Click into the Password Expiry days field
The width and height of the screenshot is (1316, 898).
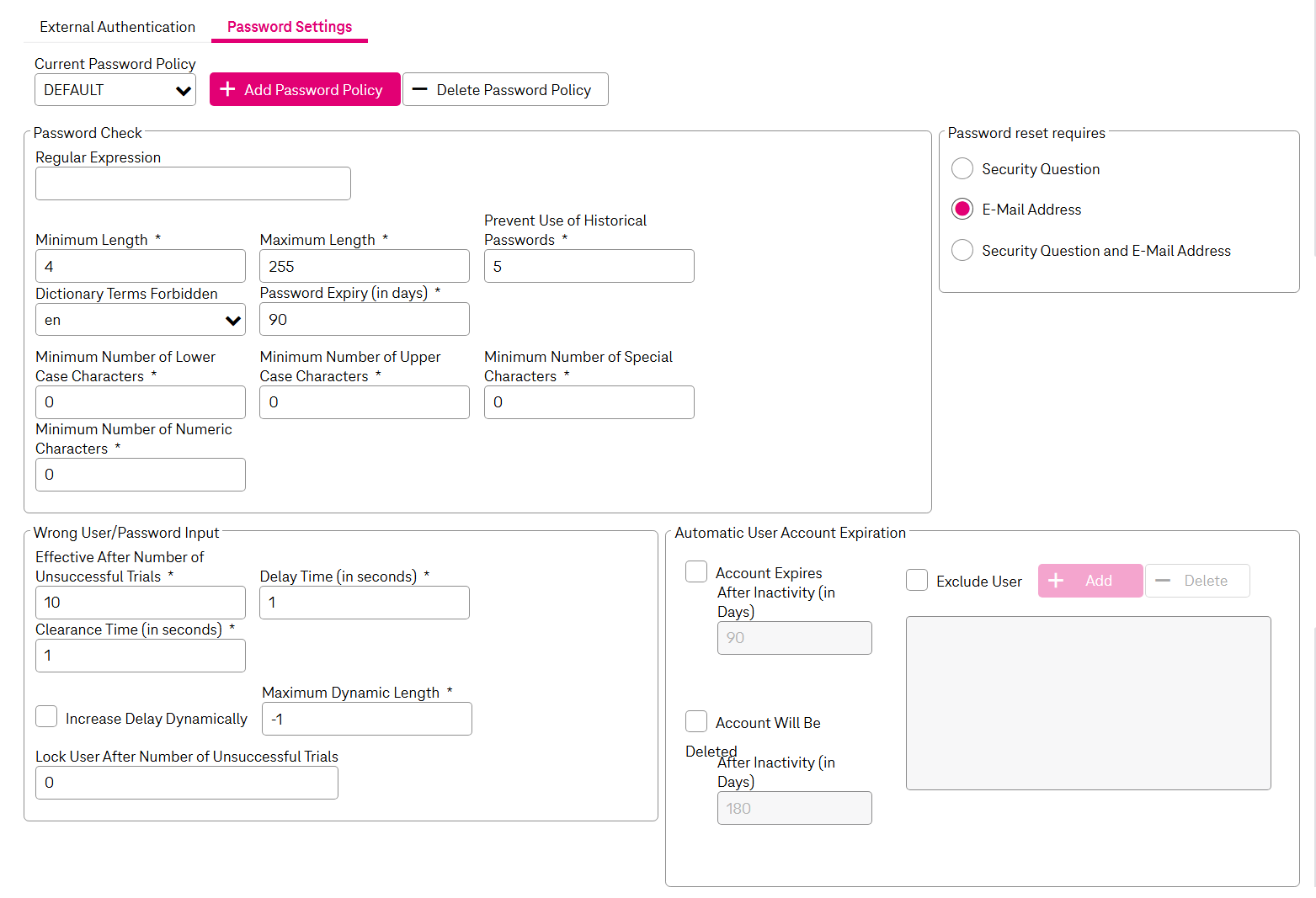click(364, 320)
